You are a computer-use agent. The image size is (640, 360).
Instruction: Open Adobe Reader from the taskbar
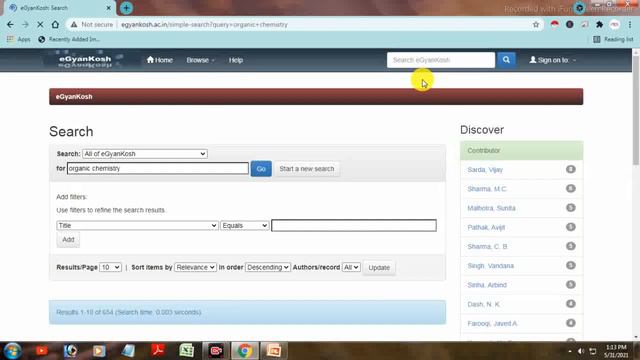click(x=158, y=351)
